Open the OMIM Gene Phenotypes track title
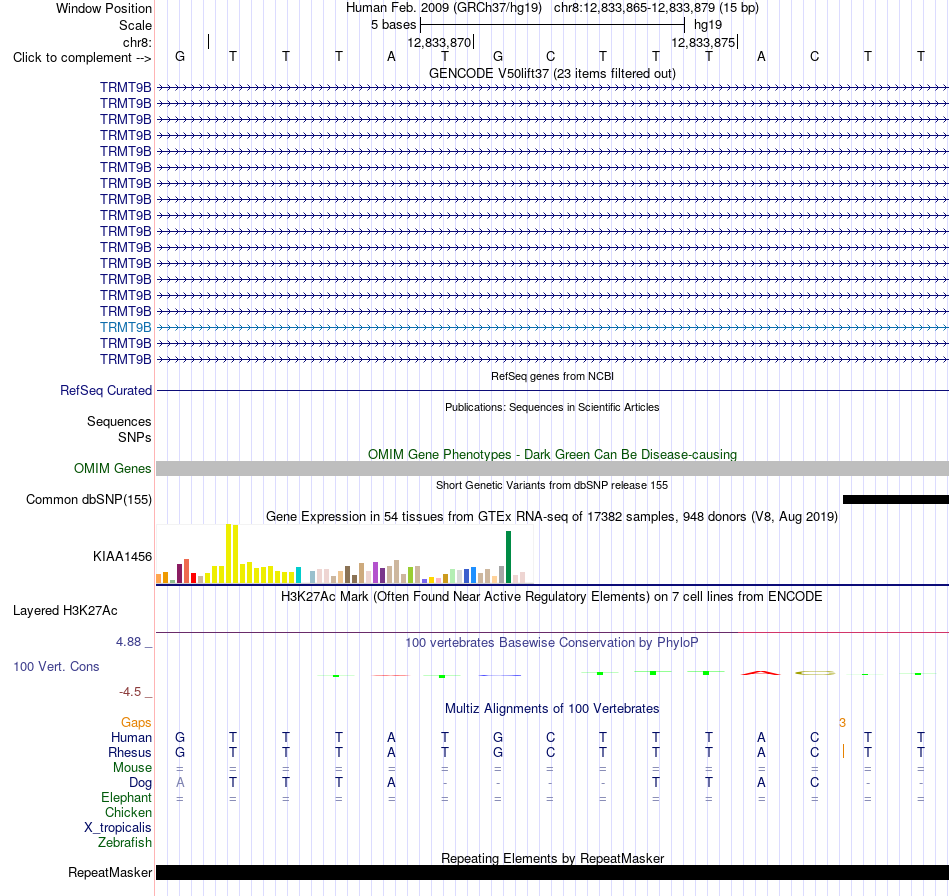Image resolution: width=950 pixels, height=896 pixels. coord(552,454)
